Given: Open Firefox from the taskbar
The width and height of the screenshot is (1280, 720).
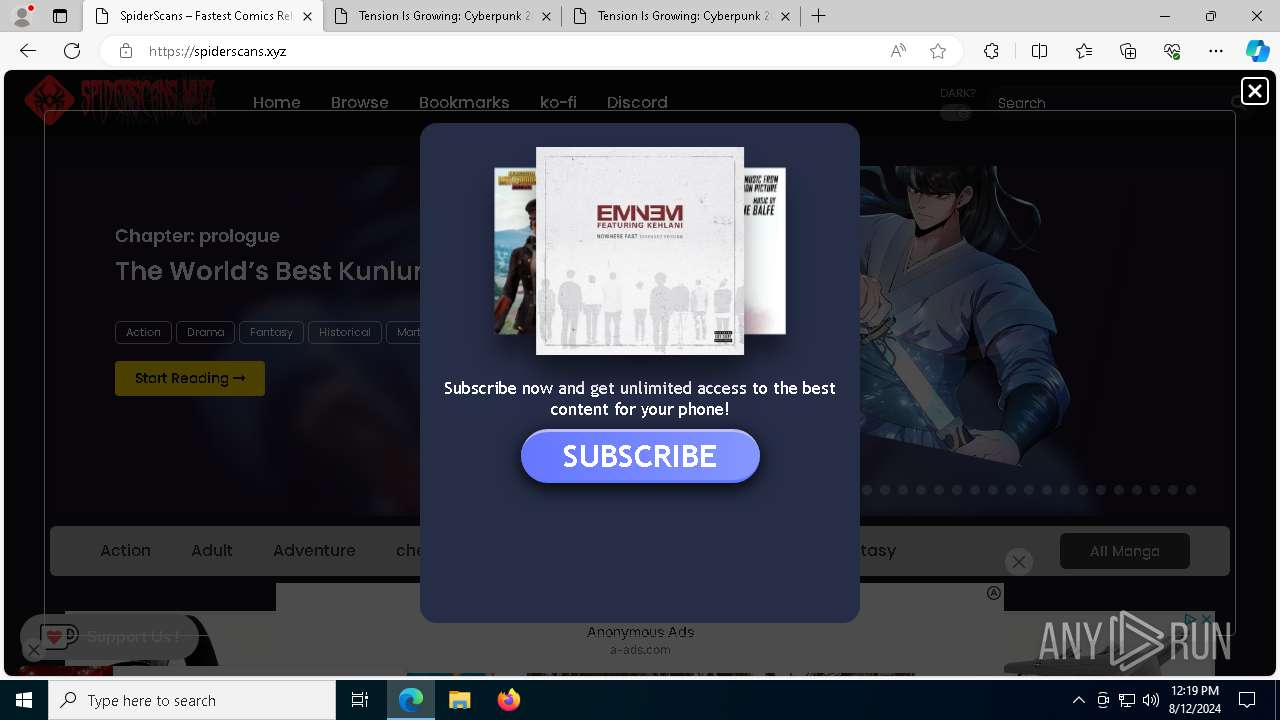Looking at the screenshot, I should (508, 700).
